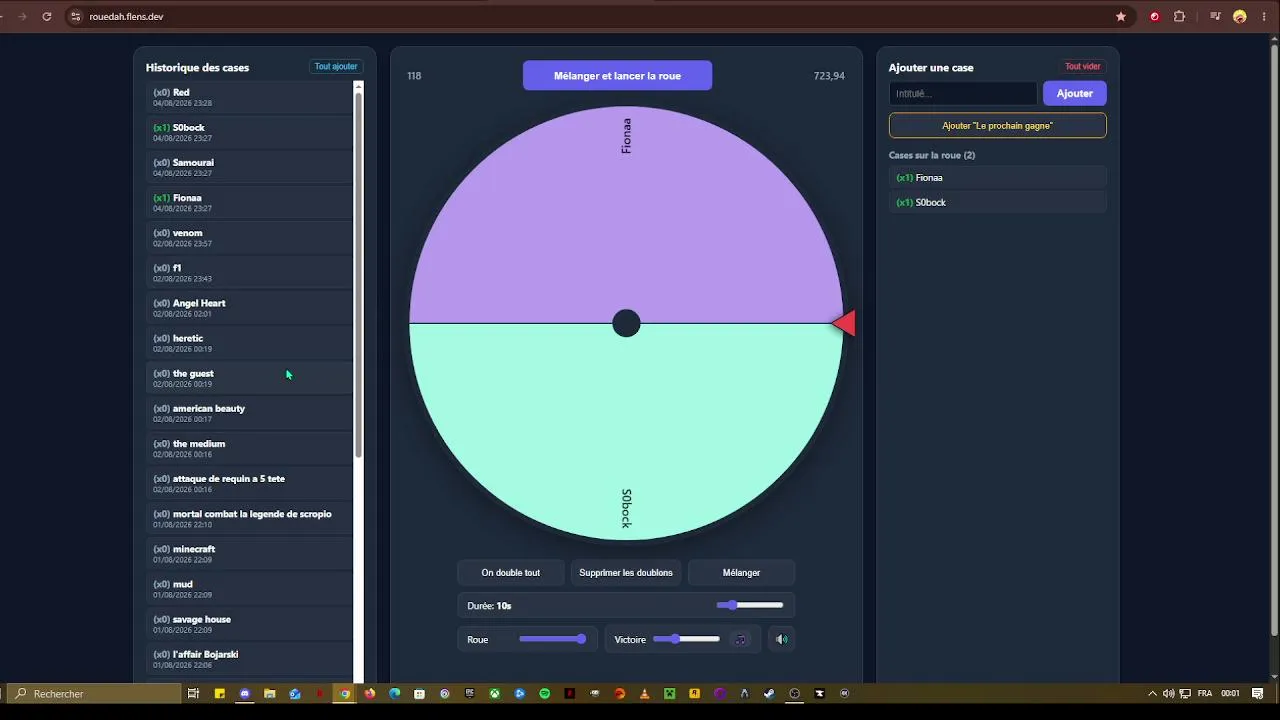The image size is (1280, 720).
Task: Click the site info icon beside URL
Action: click(75, 17)
